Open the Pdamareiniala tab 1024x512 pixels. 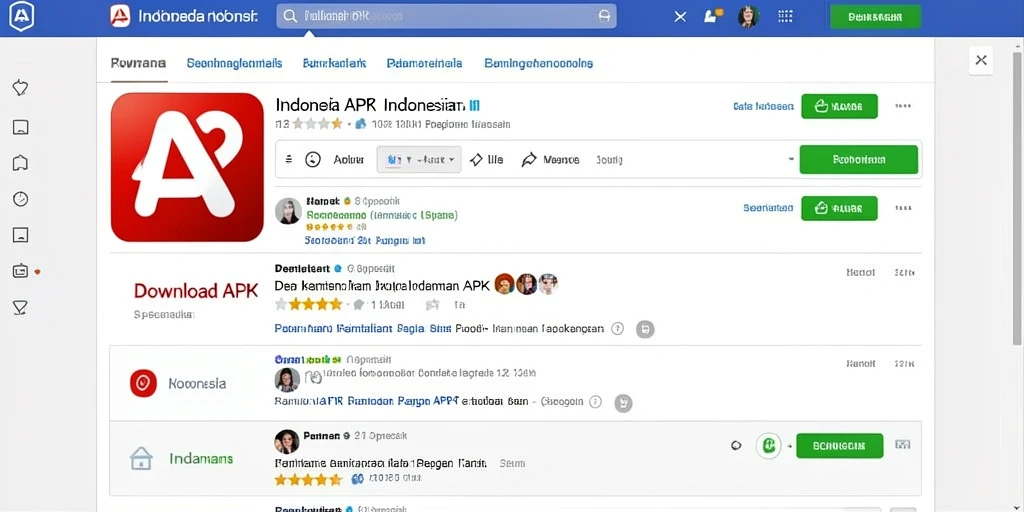point(424,63)
